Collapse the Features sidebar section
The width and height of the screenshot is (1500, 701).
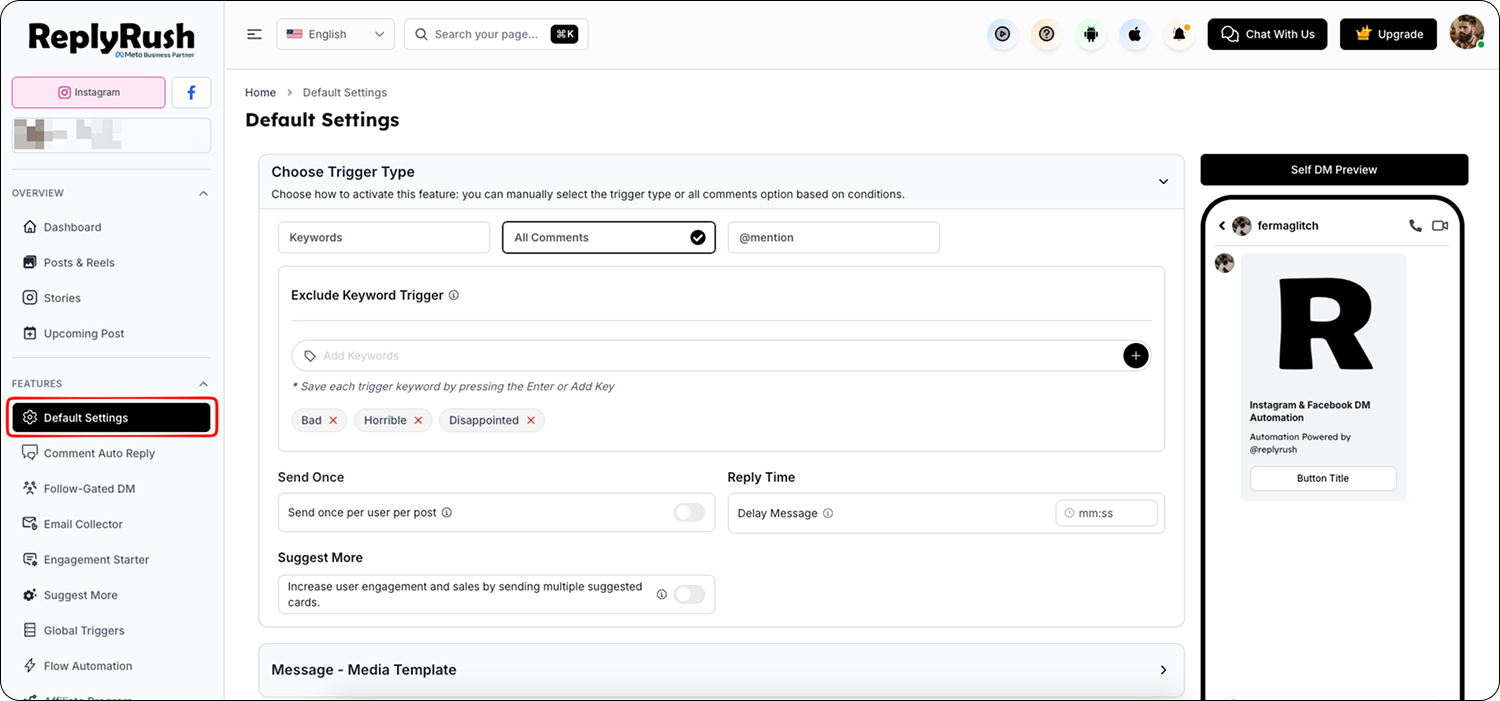click(204, 384)
